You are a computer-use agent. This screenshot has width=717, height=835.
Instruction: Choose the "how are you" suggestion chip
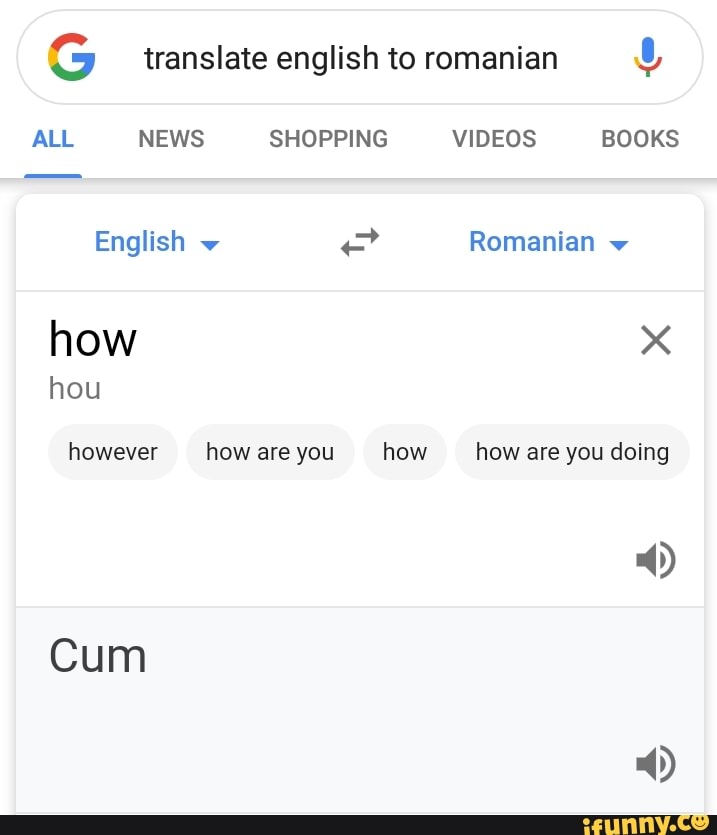(270, 452)
